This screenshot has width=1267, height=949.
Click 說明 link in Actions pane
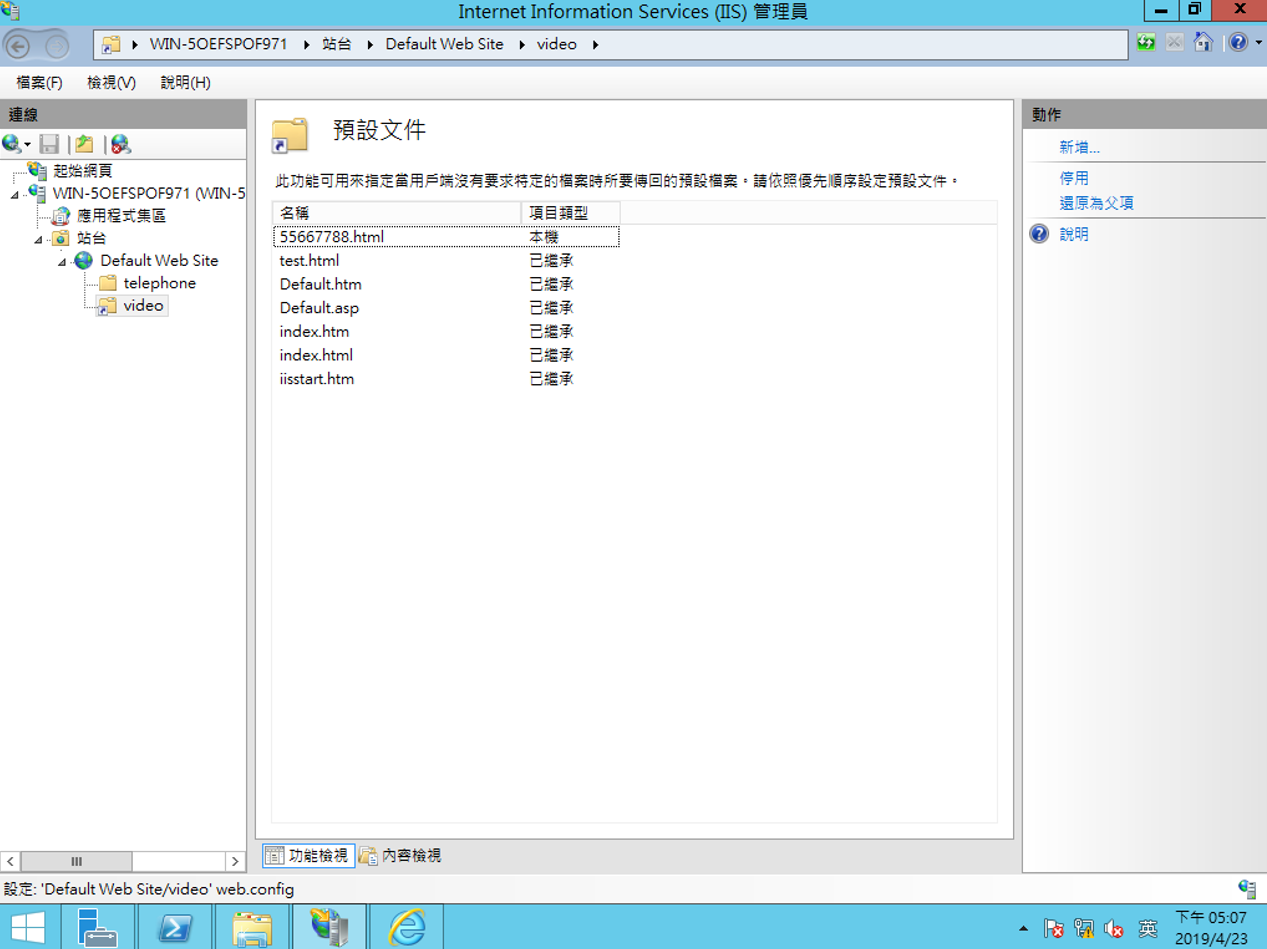point(1074,234)
